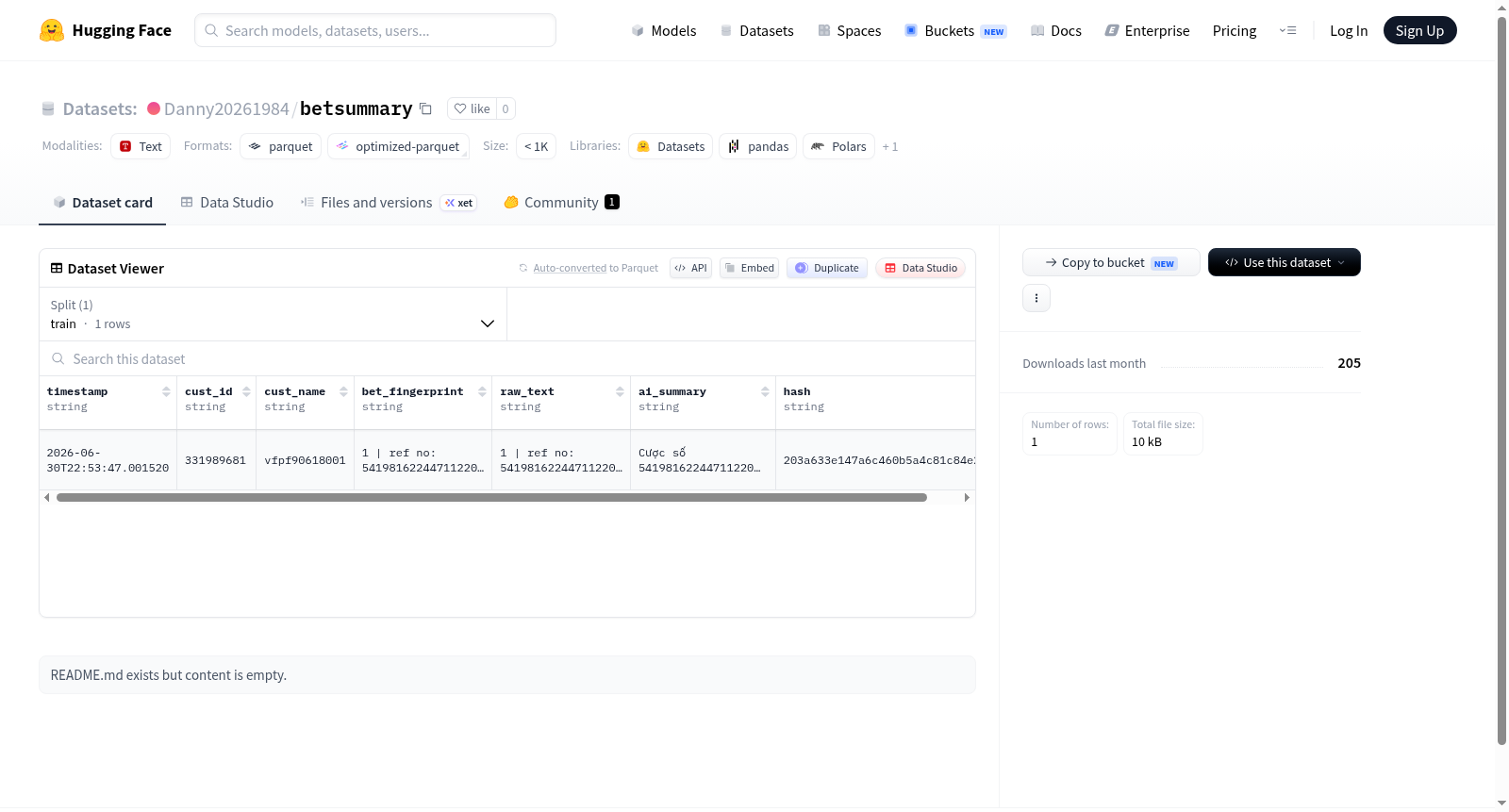Follow Auto-converted to Parquet link
1509x812 pixels.
click(570, 268)
